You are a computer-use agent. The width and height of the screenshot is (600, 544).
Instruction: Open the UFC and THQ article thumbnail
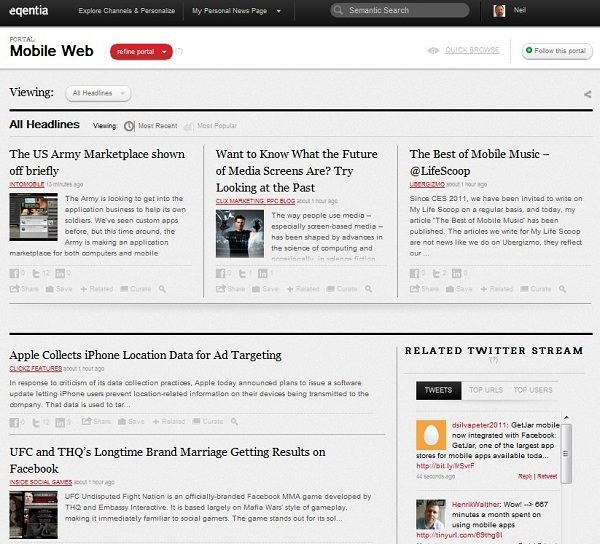pos(34,515)
